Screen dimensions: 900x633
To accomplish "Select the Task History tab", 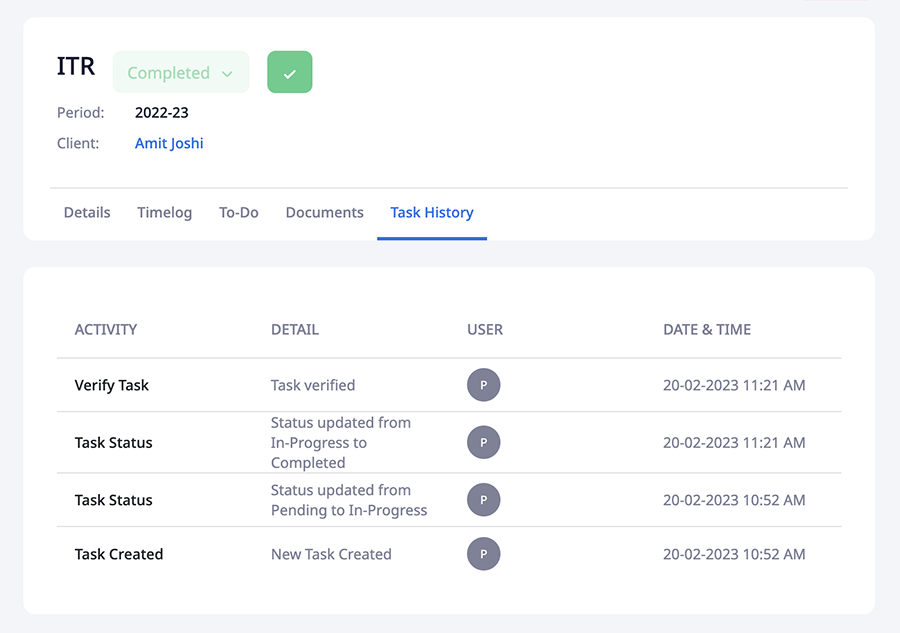I will [432, 212].
